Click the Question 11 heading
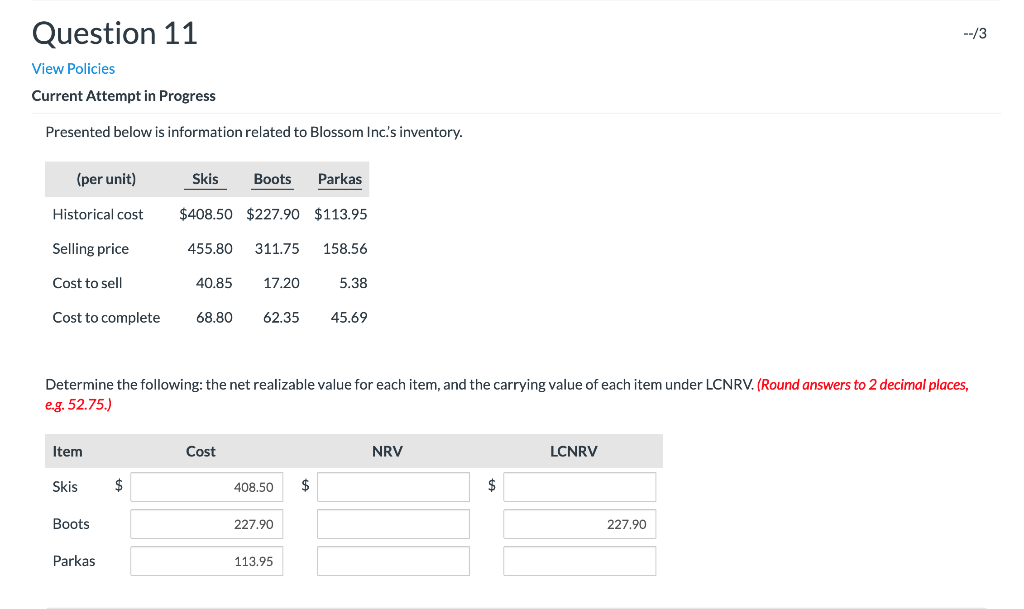The image size is (1024, 609). click(x=114, y=33)
